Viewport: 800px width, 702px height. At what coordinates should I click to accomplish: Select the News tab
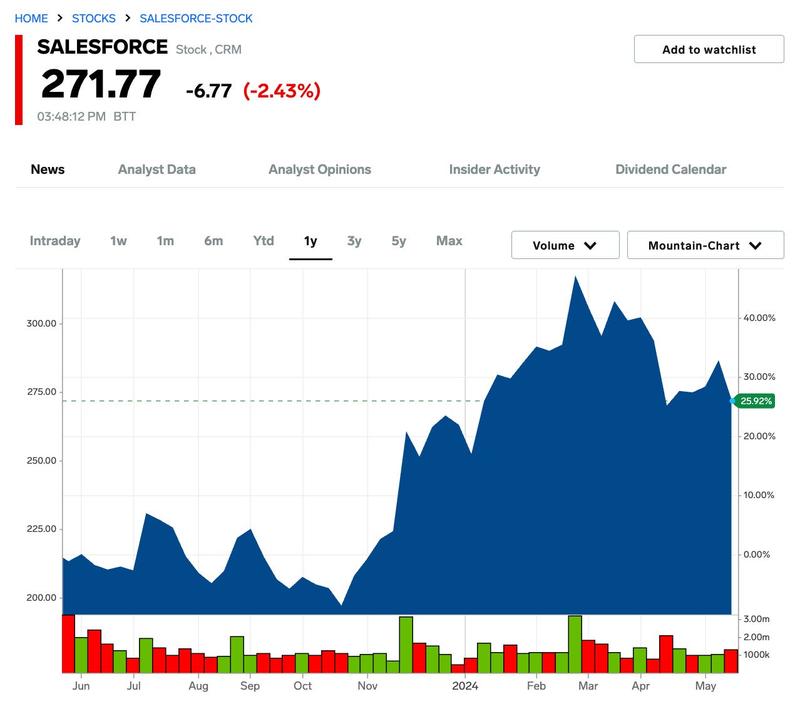pyautogui.click(x=47, y=169)
